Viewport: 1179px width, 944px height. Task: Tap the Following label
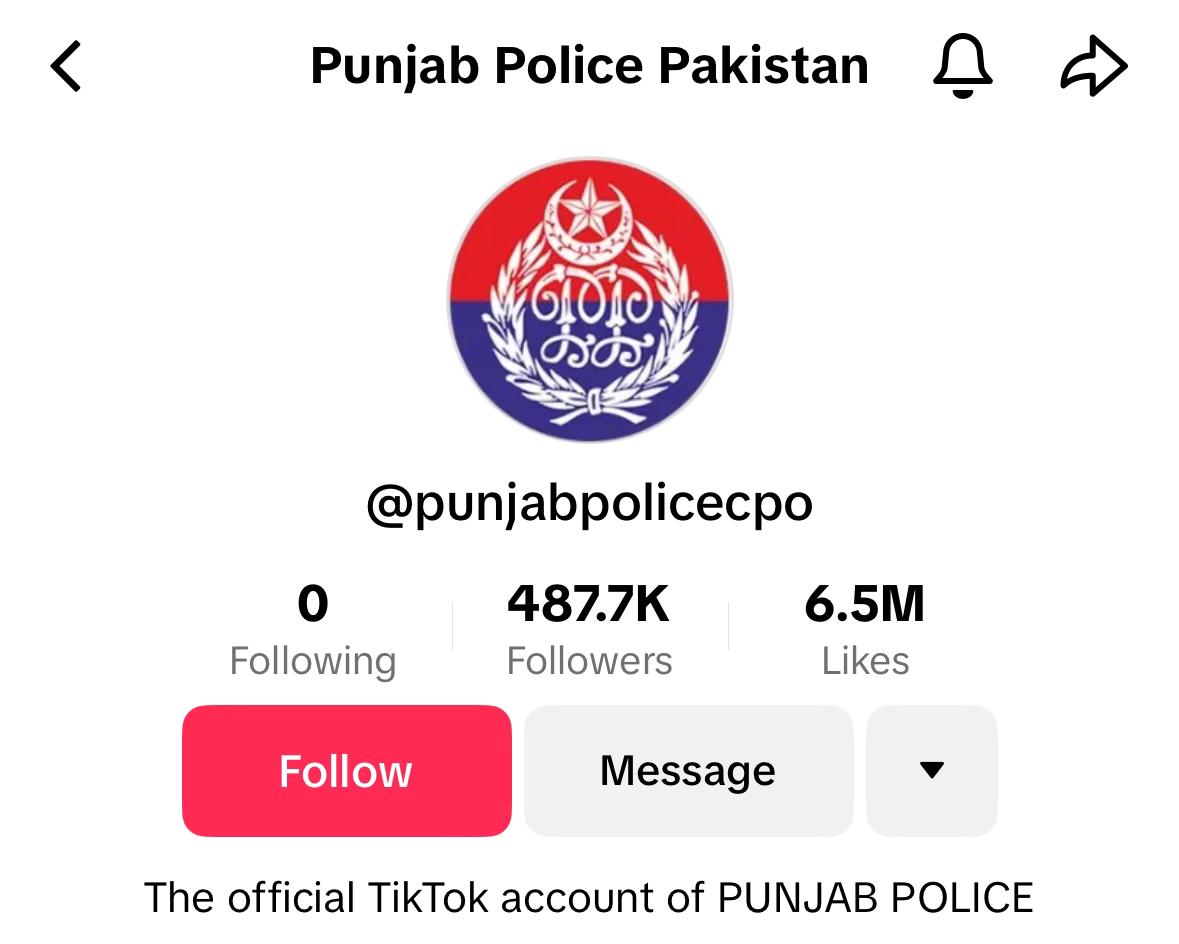[313, 661]
